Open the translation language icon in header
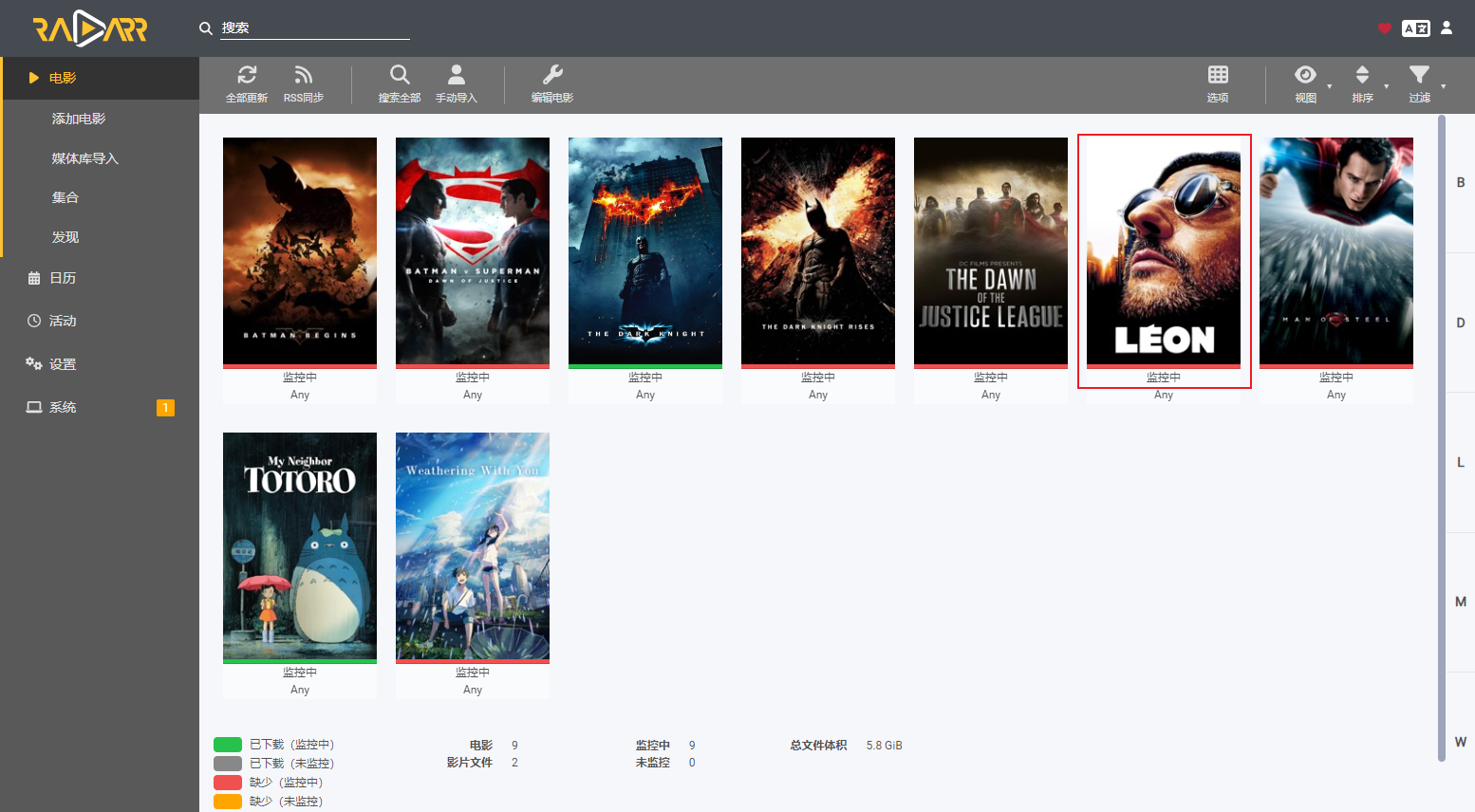Screen dimensions: 1475x812 click(x=1416, y=28)
